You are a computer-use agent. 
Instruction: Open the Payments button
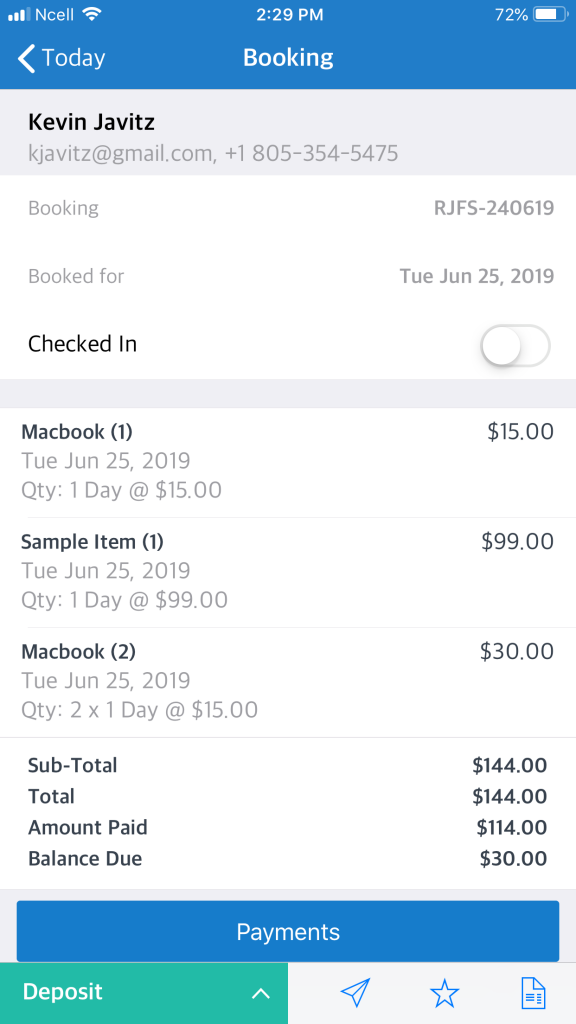[x=288, y=931]
